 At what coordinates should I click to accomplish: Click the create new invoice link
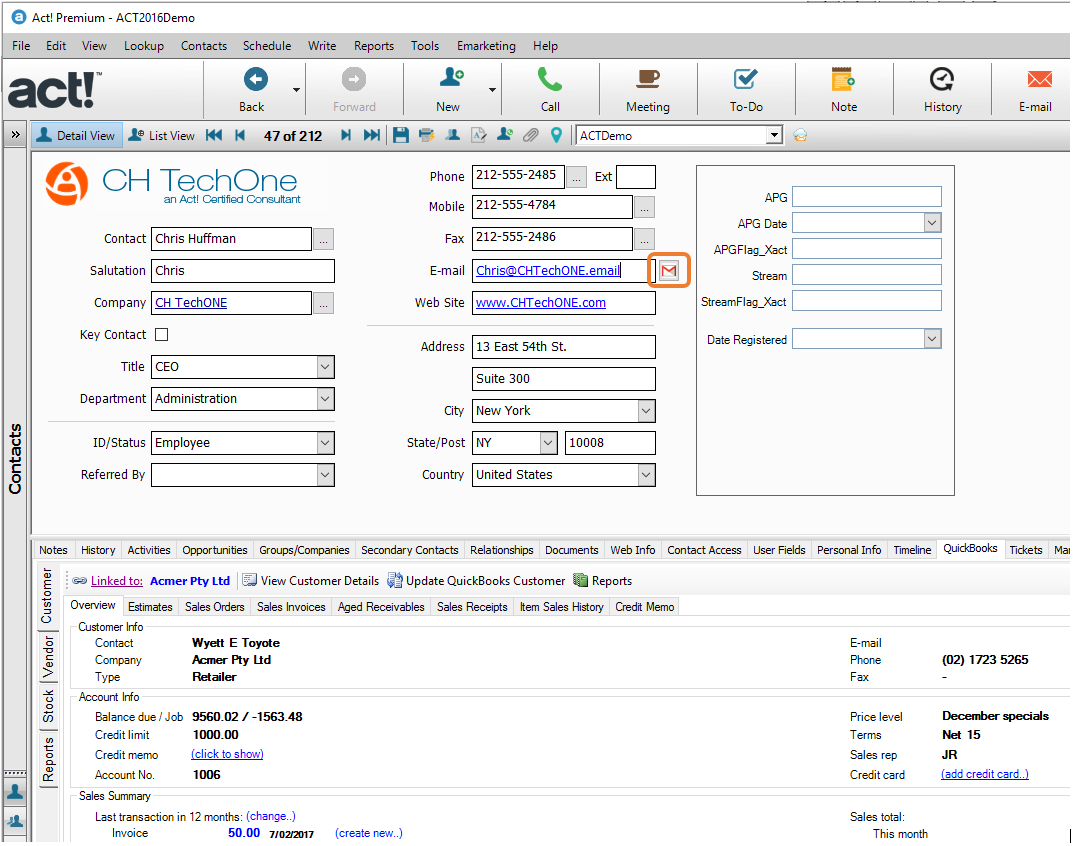(x=369, y=834)
